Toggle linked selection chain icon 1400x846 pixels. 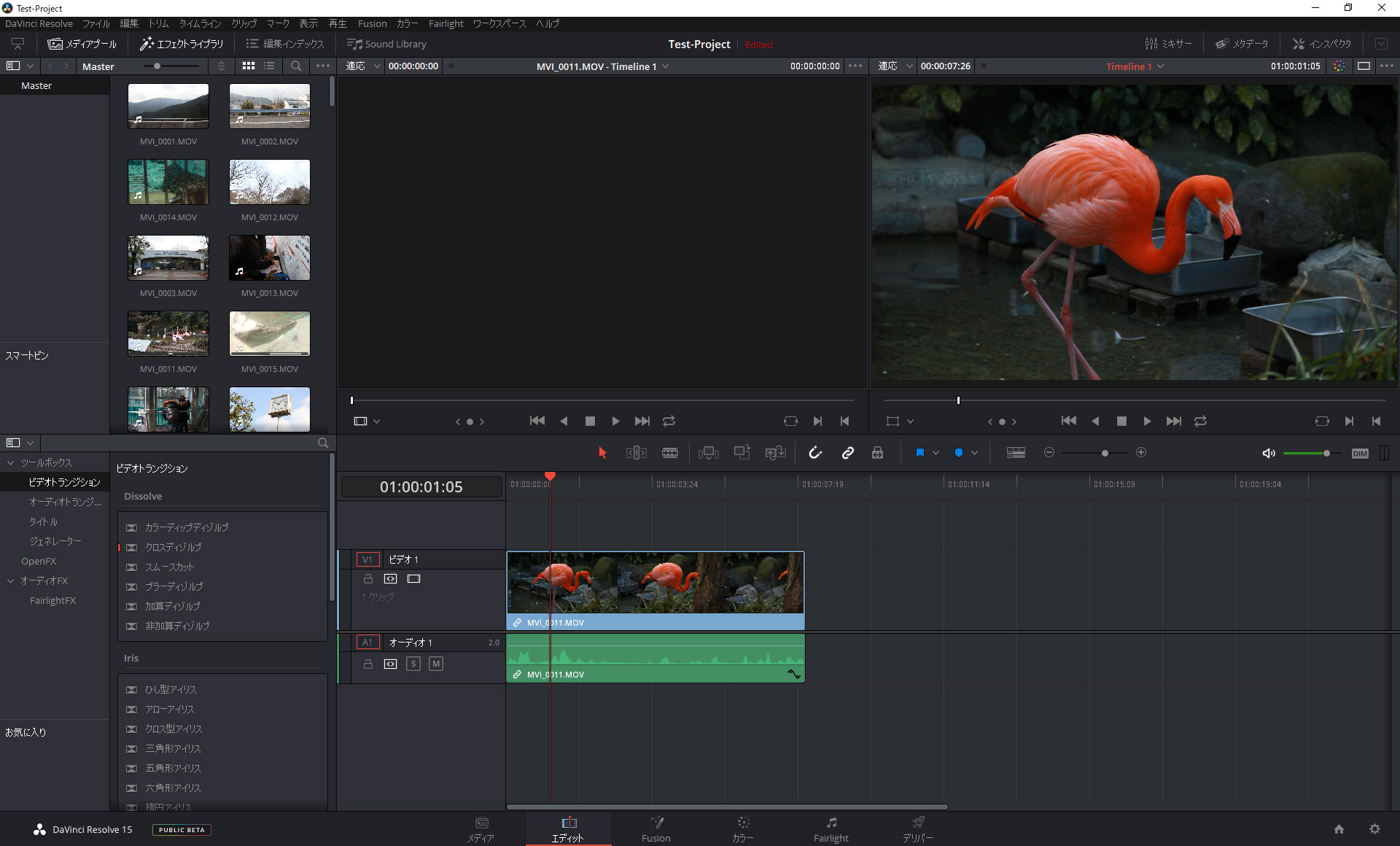tap(847, 453)
